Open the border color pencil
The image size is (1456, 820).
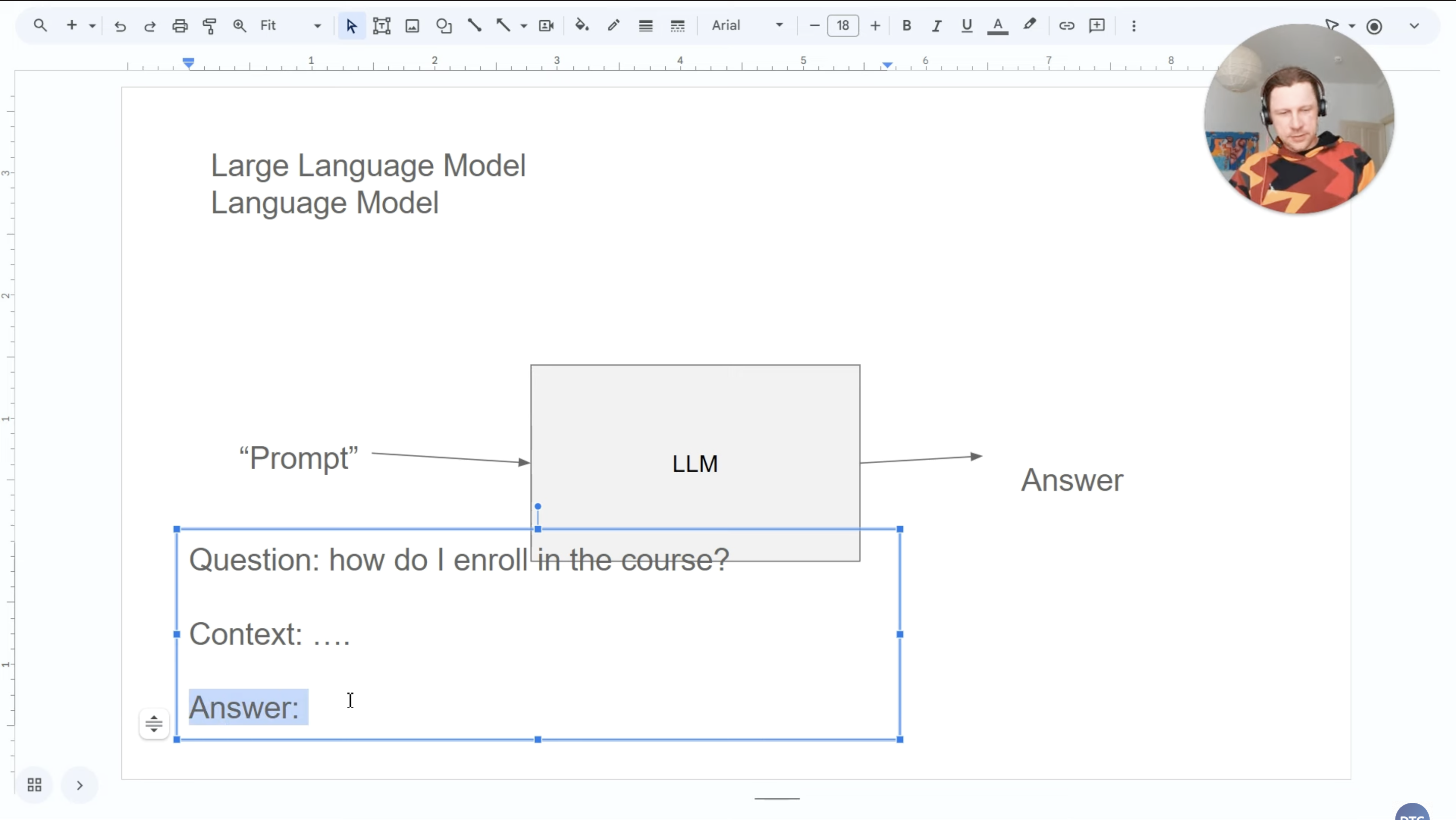613,25
